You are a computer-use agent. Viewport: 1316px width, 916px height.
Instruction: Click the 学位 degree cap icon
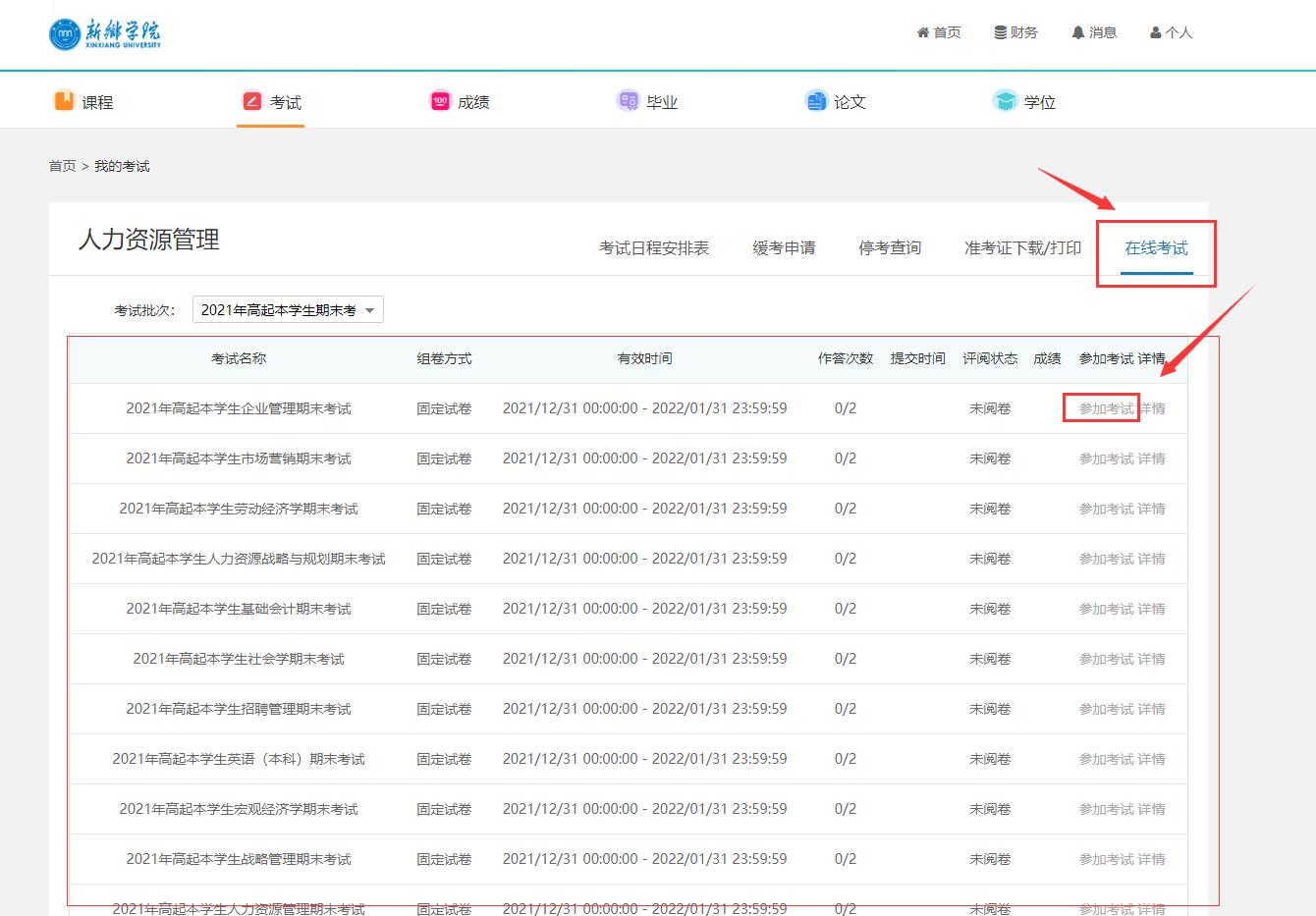[1005, 101]
